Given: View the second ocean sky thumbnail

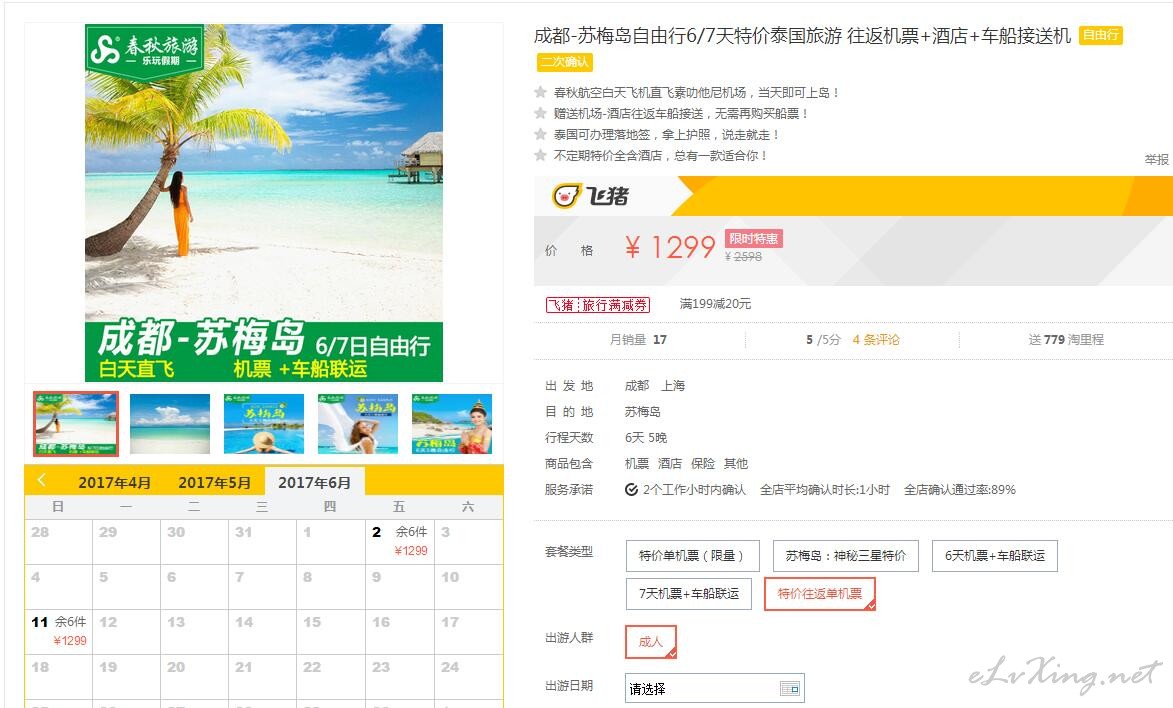Looking at the screenshot, I should [170, 424].
